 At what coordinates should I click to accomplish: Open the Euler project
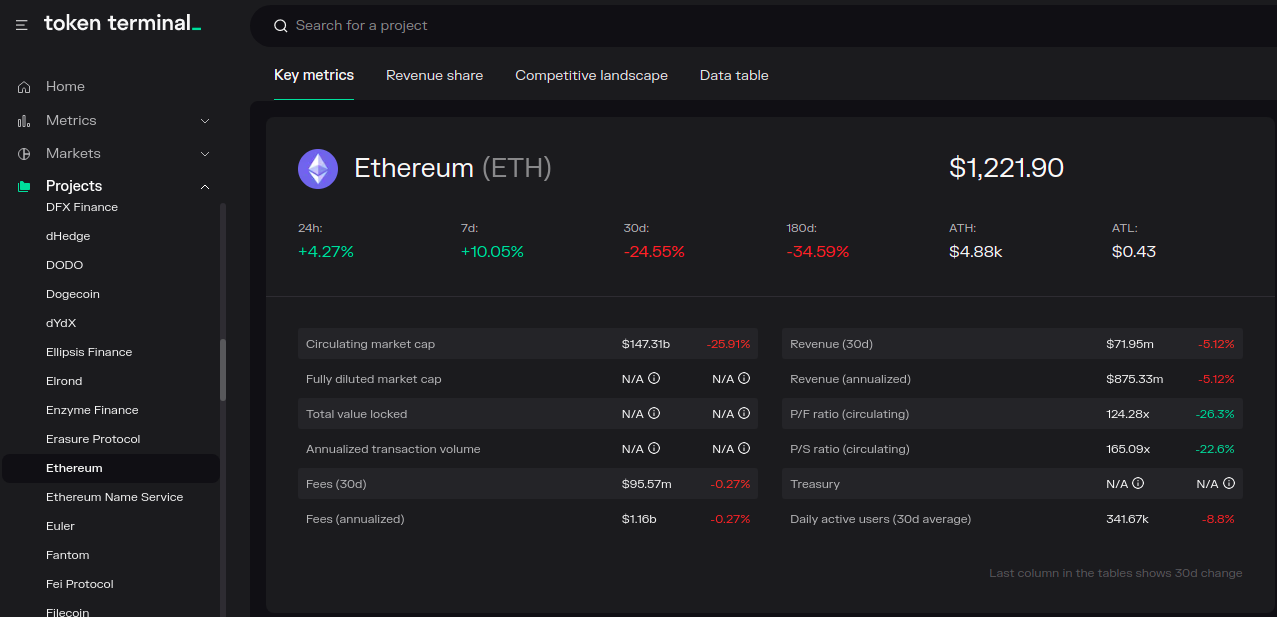pyautogui.click(x=60, y=526)
